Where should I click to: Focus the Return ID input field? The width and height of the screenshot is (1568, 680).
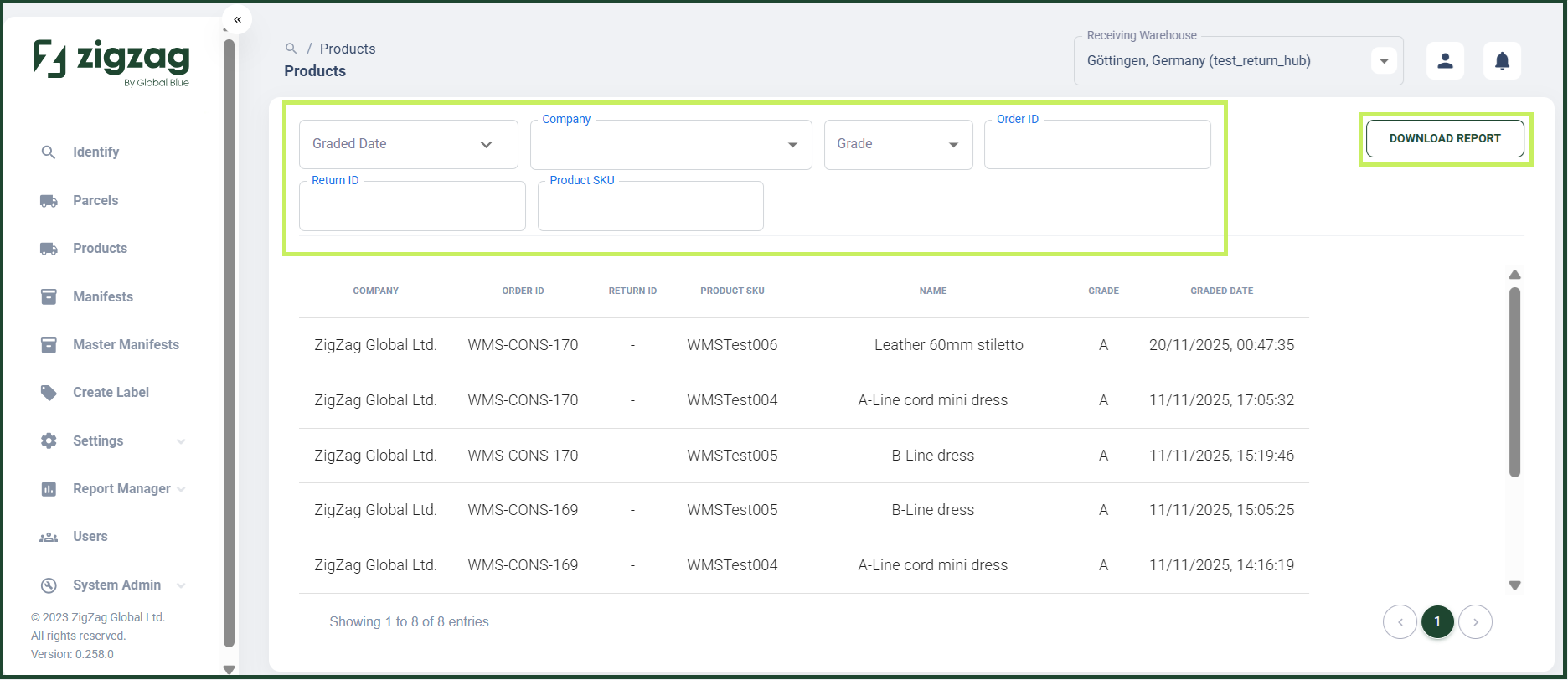pos(412,206)
